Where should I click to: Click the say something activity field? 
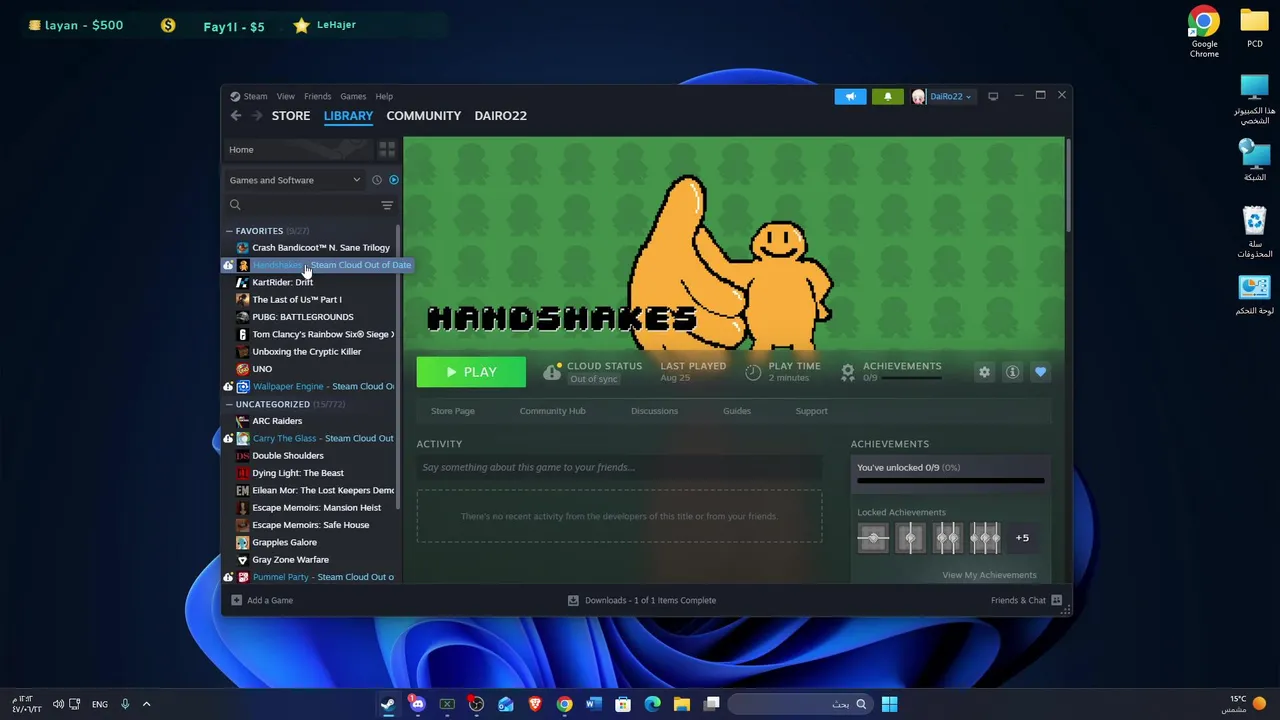[x=619, y=467]
